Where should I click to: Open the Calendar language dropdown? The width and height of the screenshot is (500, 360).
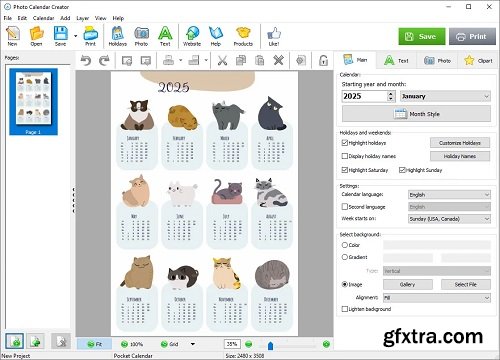pos(450,195)
